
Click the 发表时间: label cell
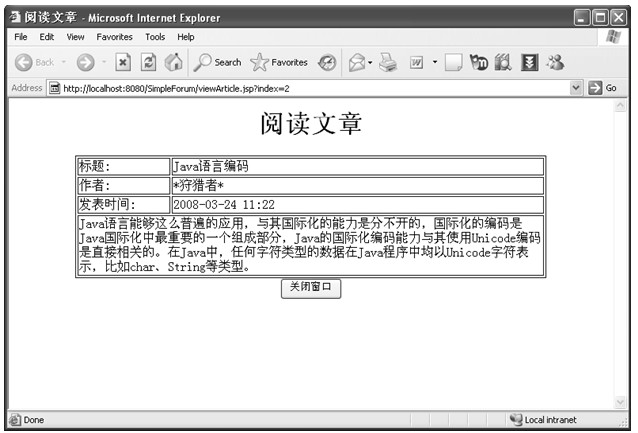point(124,204)
